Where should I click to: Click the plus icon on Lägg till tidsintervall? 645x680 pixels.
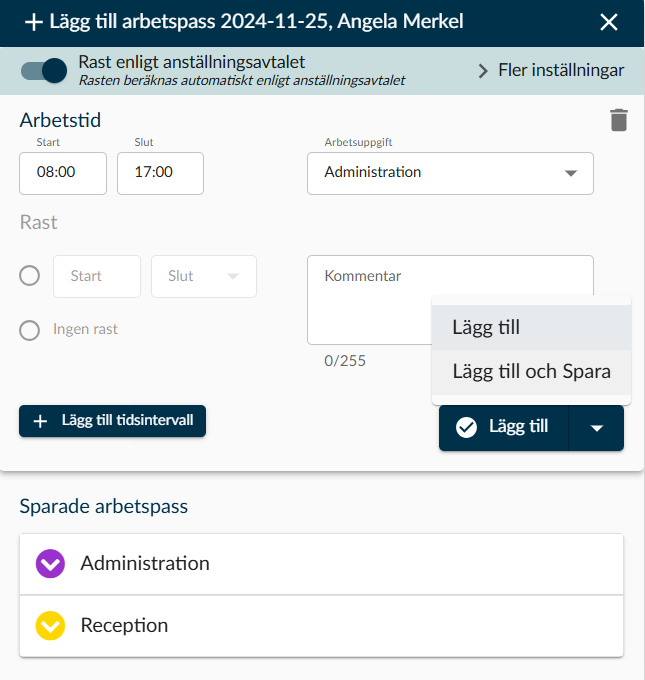(x=40, y=421)
